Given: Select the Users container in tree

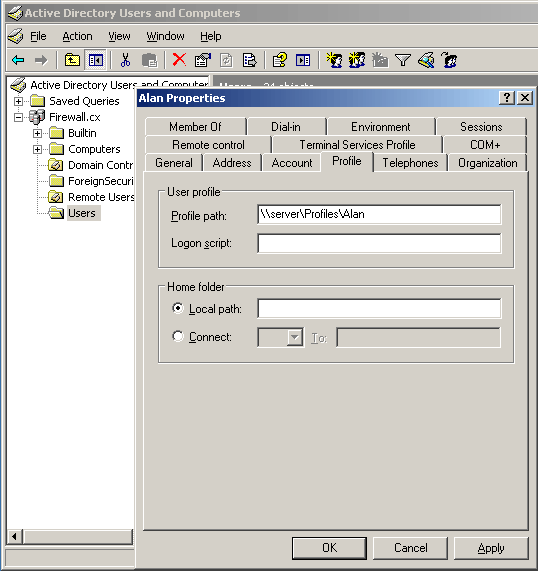Looking at the screenshot, I should pos(82,213).
